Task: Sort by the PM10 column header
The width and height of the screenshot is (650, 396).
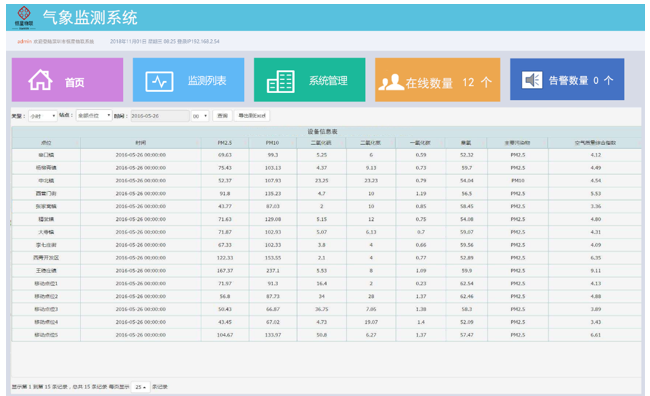Action: 272,143
